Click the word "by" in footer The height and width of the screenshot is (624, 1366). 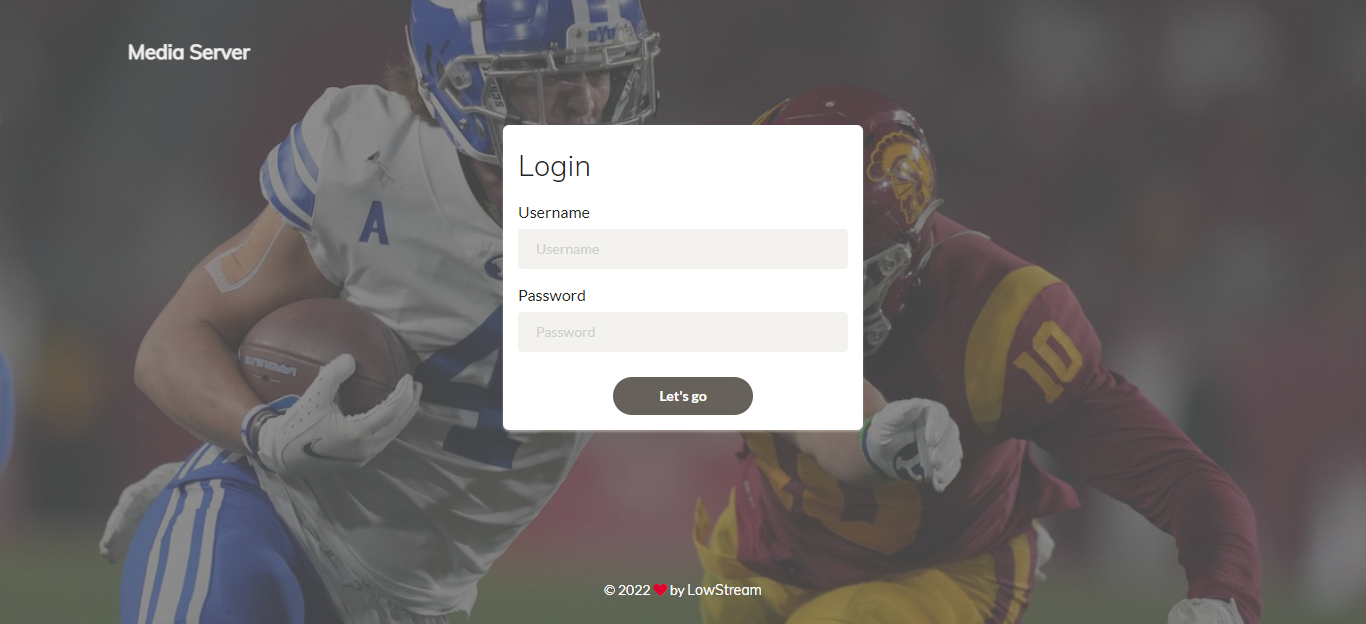click(677, 591)
